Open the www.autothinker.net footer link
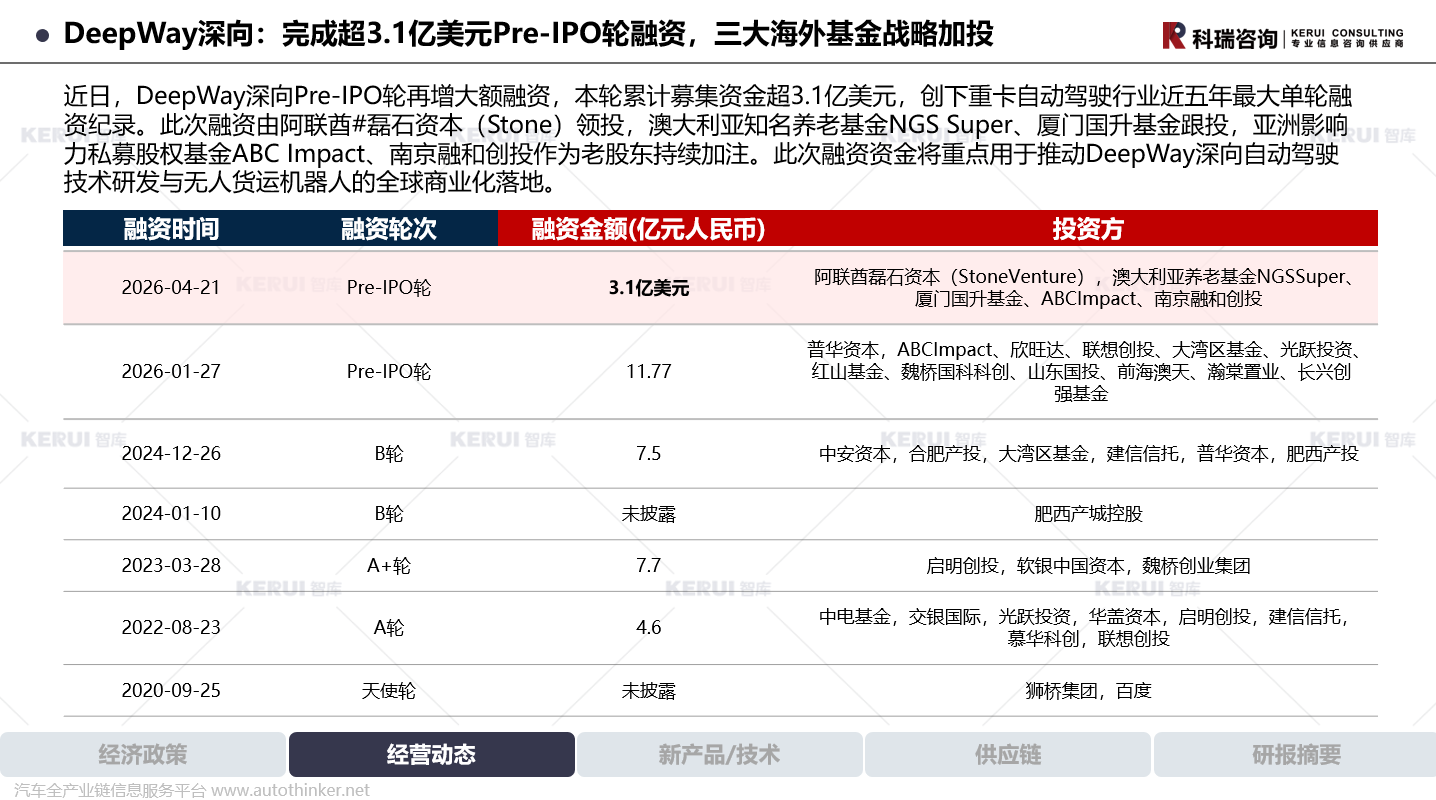The width and height of the screenshot is (1436, 800). [290, 790]
